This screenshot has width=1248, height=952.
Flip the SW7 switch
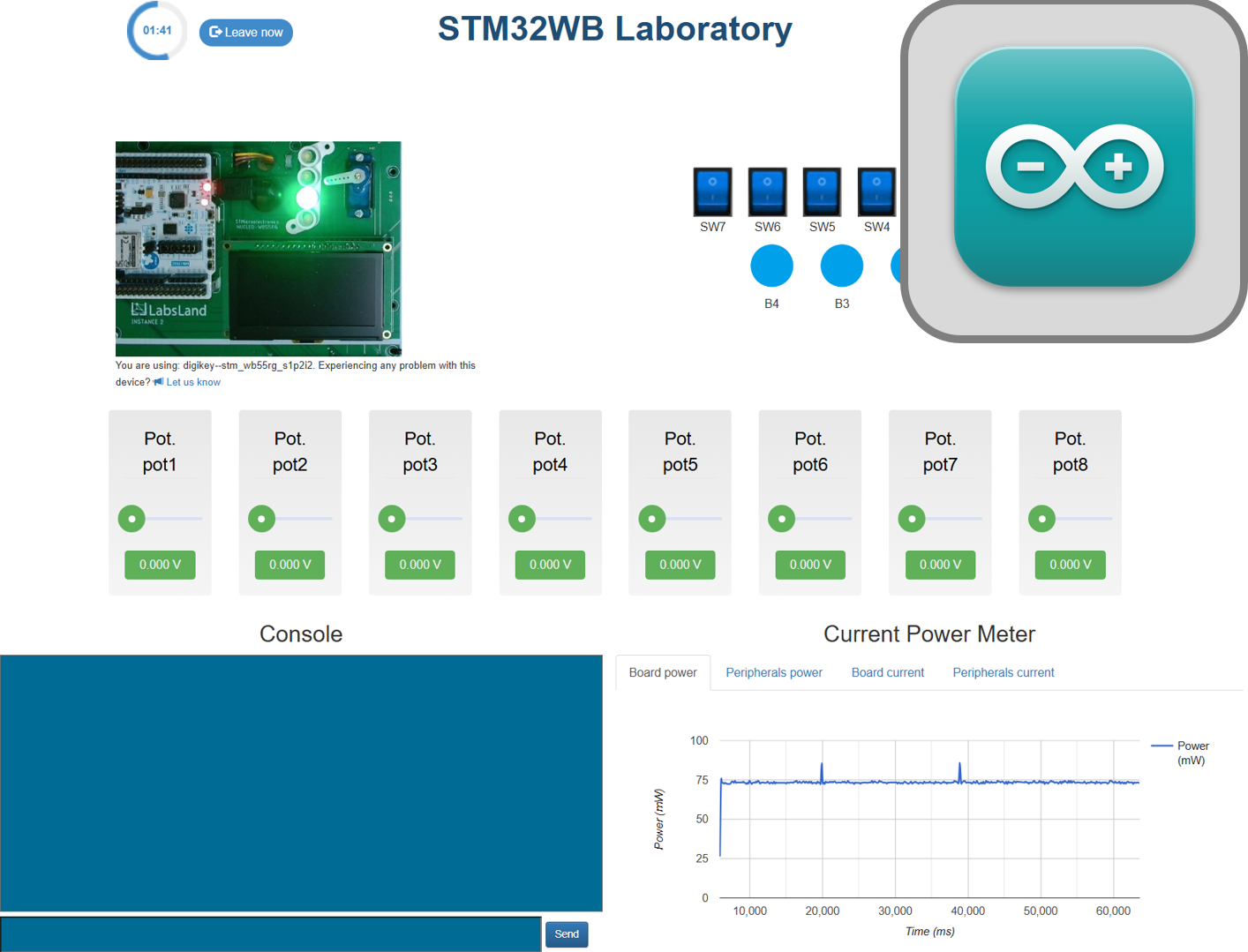click(711, 191)
